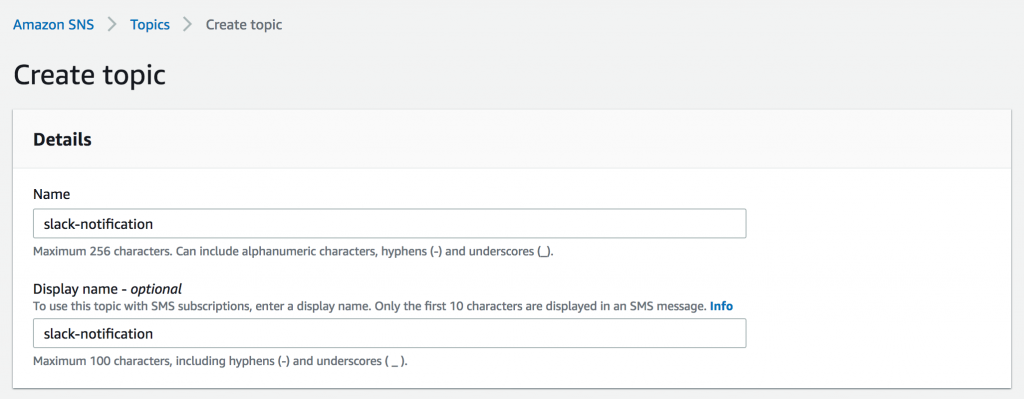Open the Amazon SNS breadcrumb link

pyautogui.click(x=54, y=25)
